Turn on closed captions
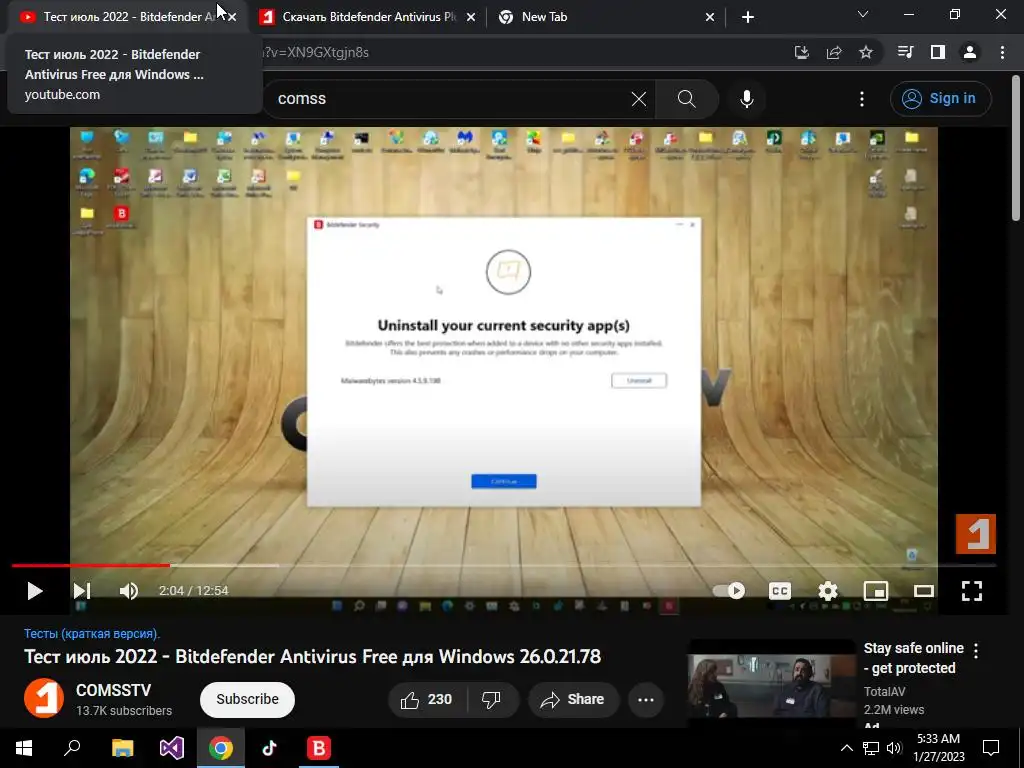Screen dimensions: 1024x768 click(780, 591)
